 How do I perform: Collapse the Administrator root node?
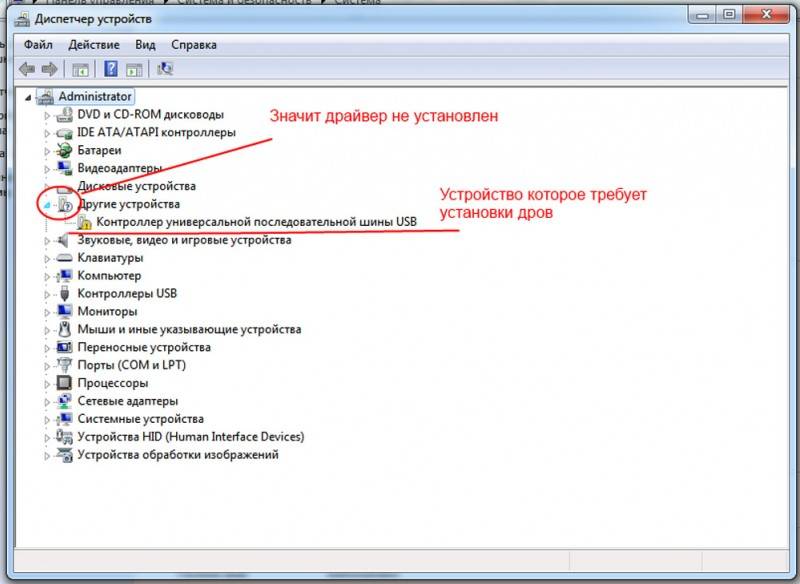pos(28,97)
